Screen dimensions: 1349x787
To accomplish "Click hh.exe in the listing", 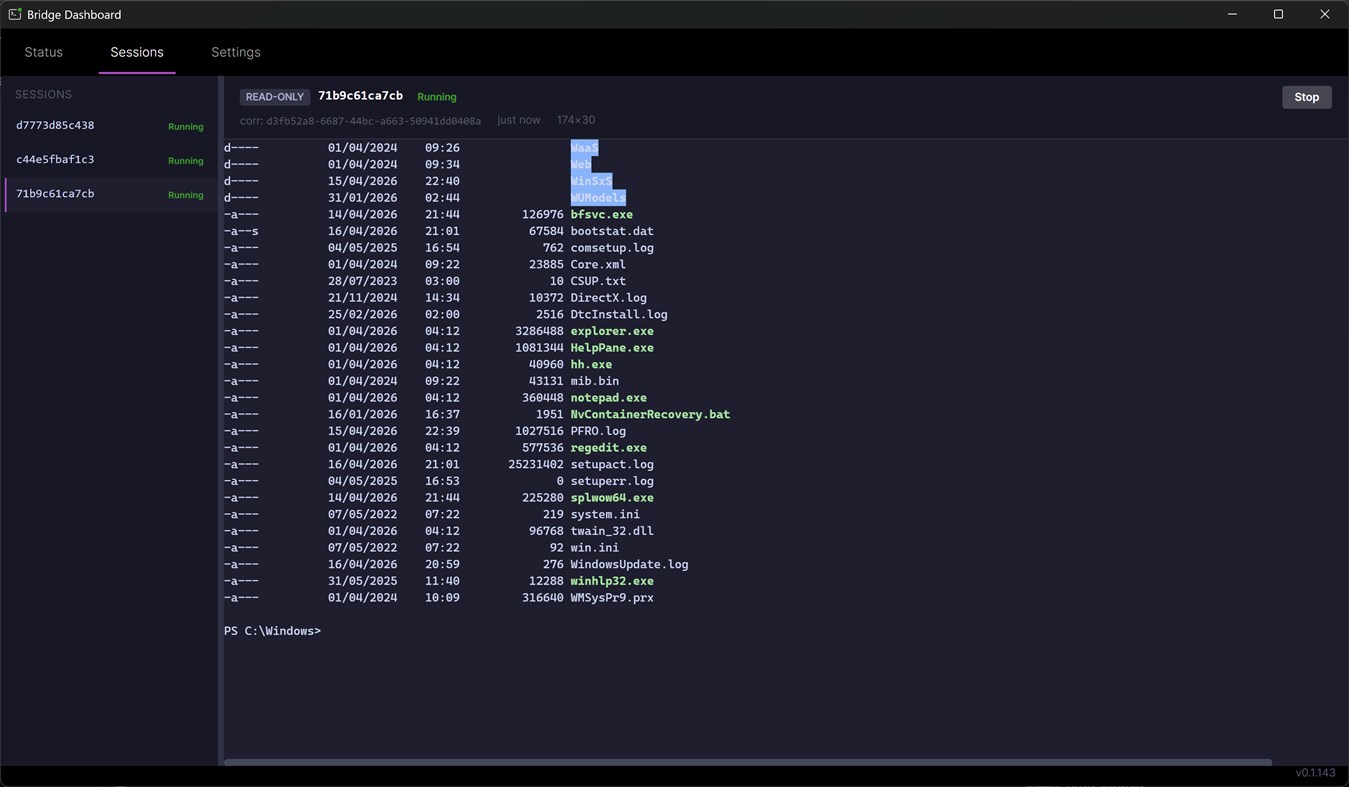I will pos(591,364).
